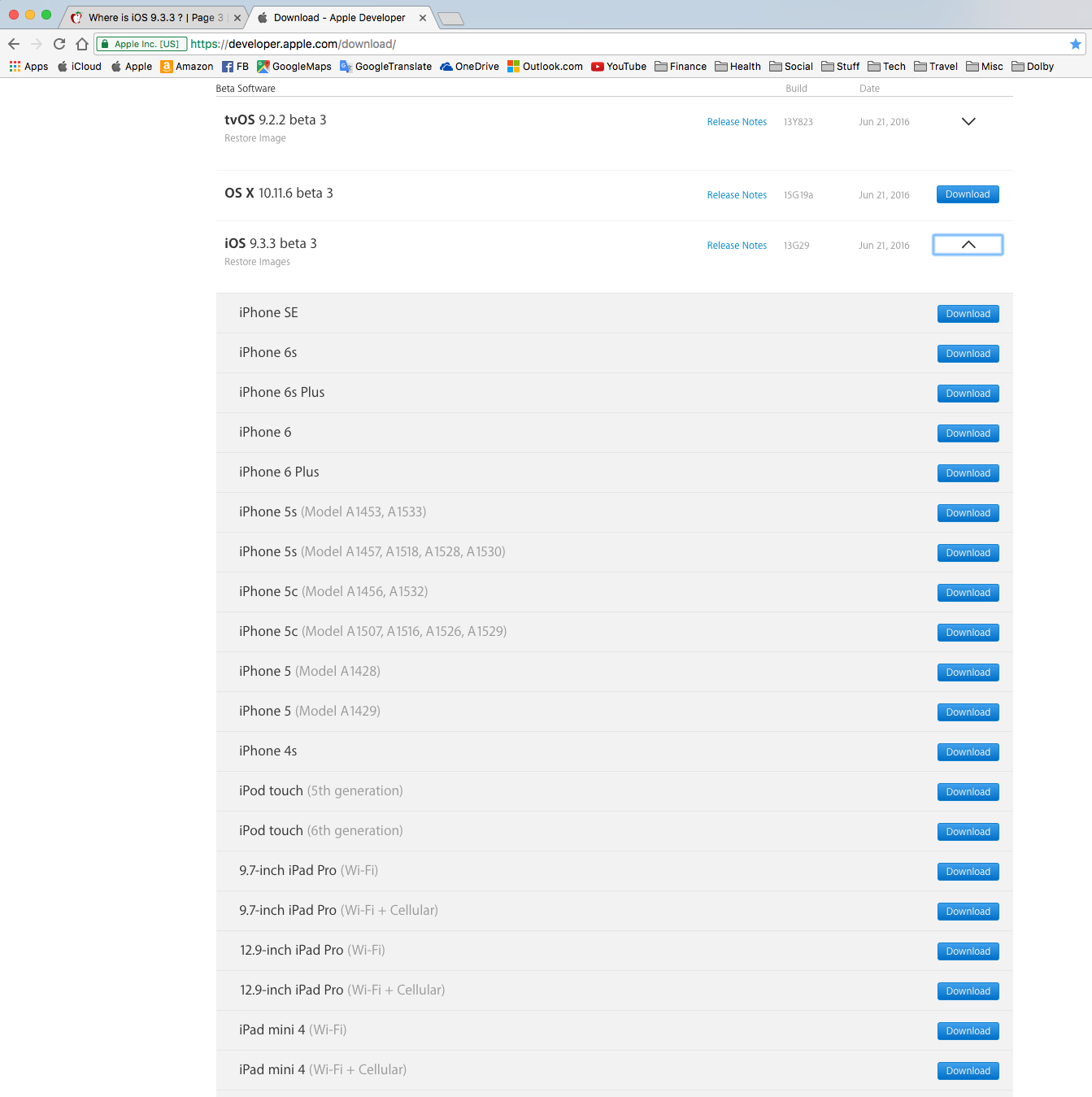
Task: Switch to 'Where is iOS 9.3.3' tab
Action: [x=154, y=17]
